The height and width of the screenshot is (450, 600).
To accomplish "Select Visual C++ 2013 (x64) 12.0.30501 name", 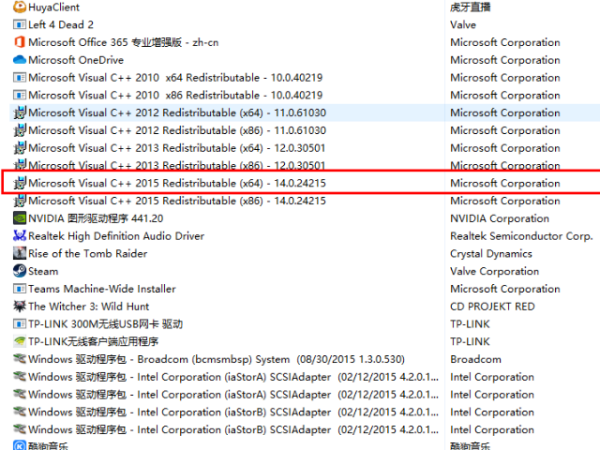I will pyautogui.click(x=177, y=148).
